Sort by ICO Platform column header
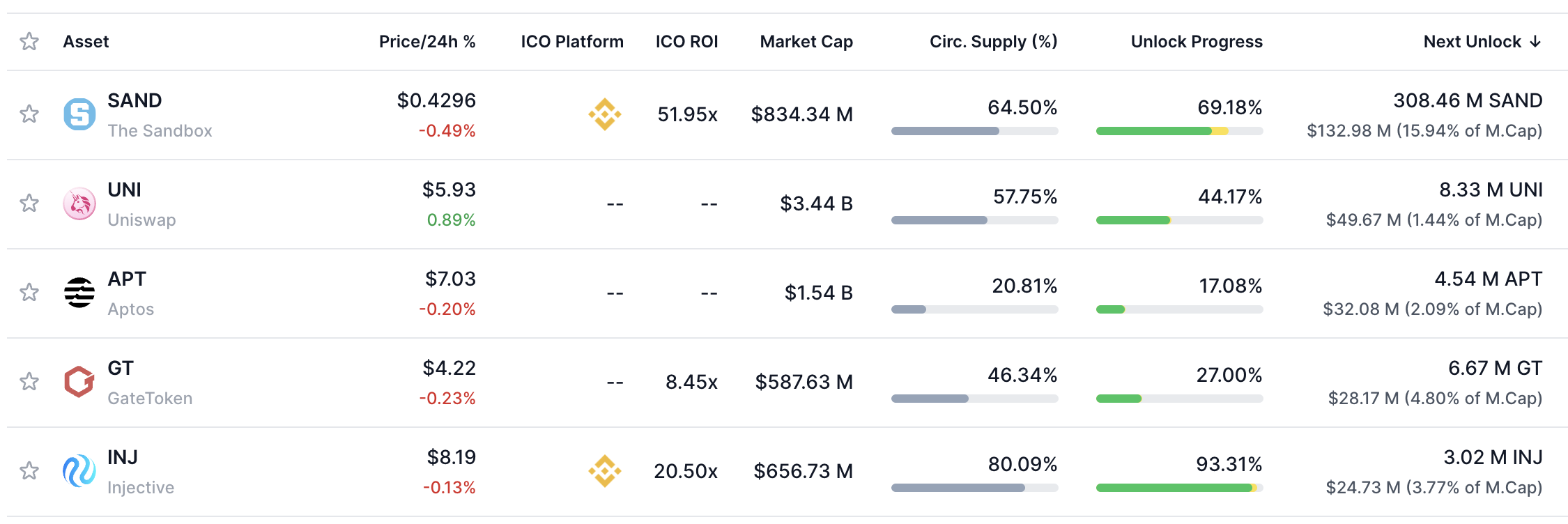Screen dimensions: 1568x524 [572, 42]
